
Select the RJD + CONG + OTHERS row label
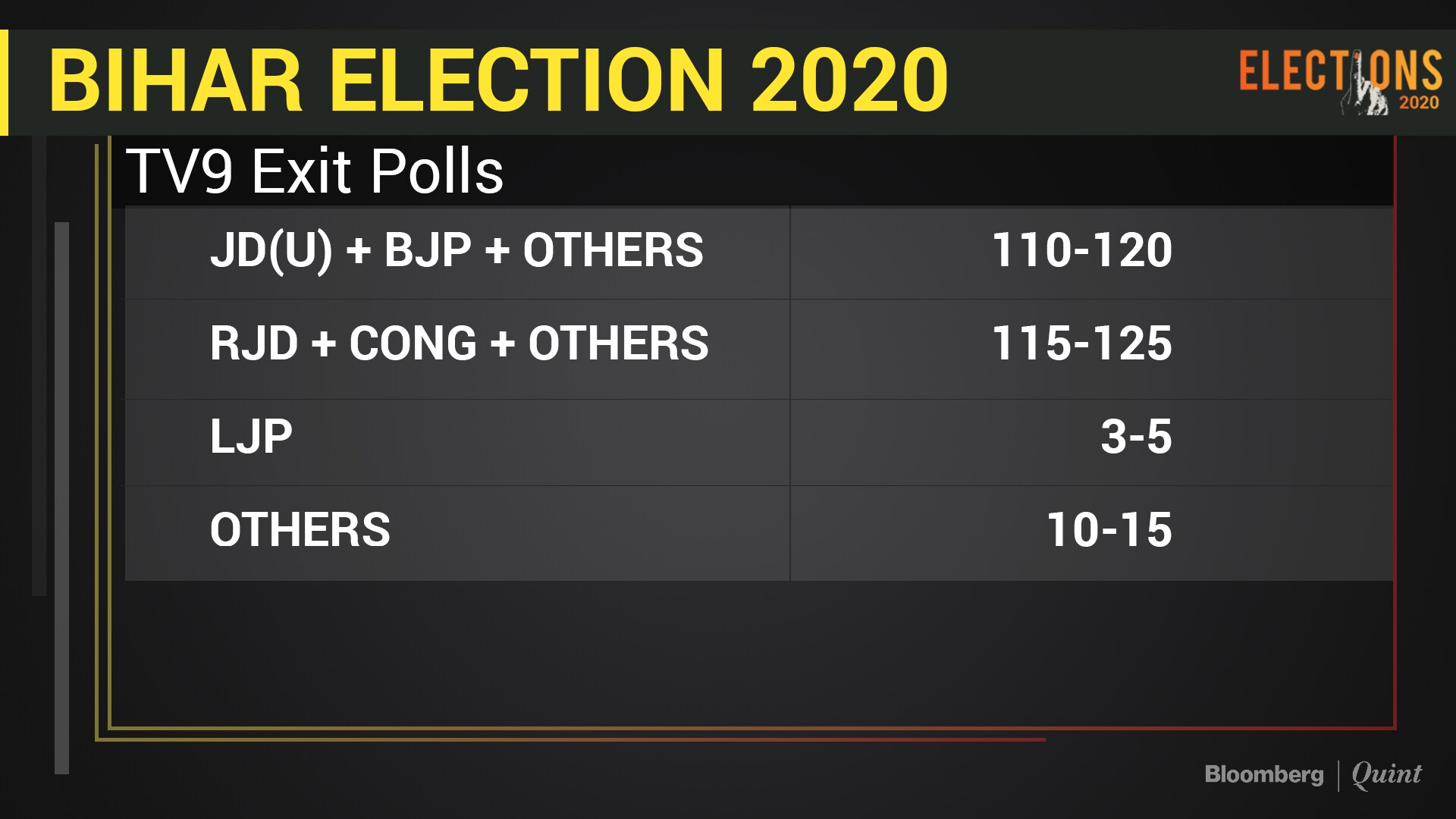(x=459, y=344)
